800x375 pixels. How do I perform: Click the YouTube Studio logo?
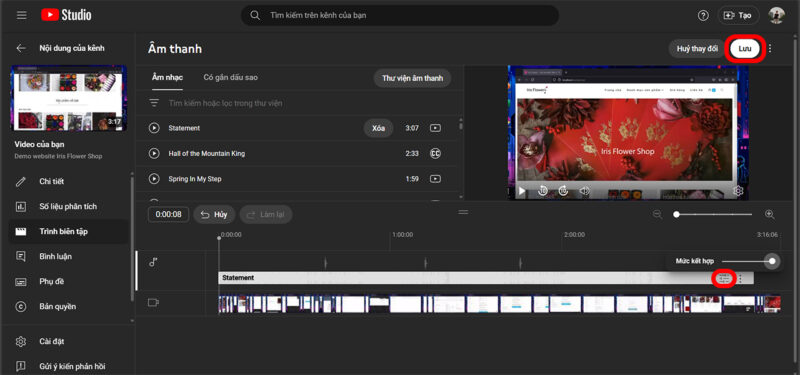tap(66, 15)
